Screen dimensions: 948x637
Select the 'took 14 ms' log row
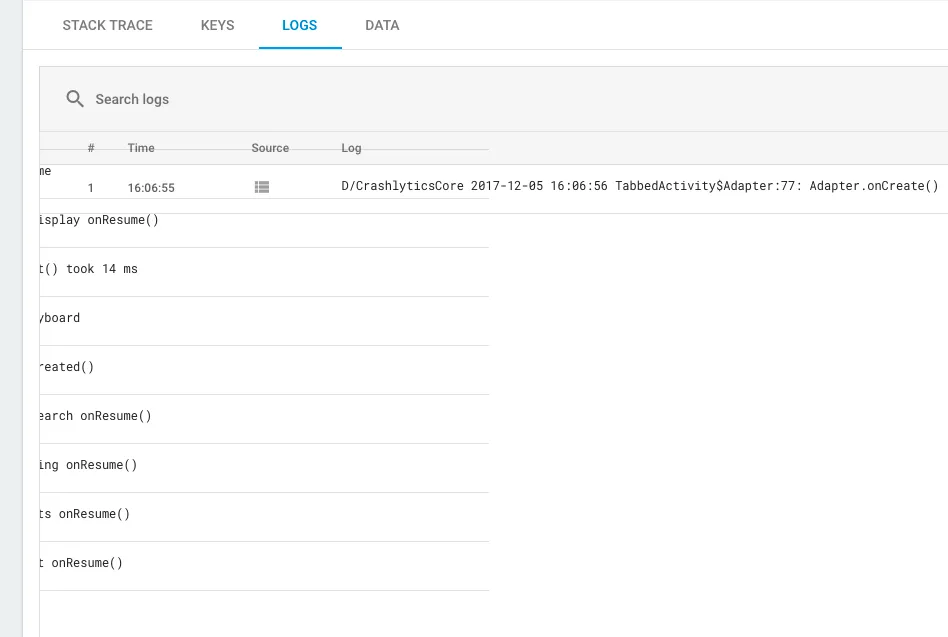pos(264,272)
